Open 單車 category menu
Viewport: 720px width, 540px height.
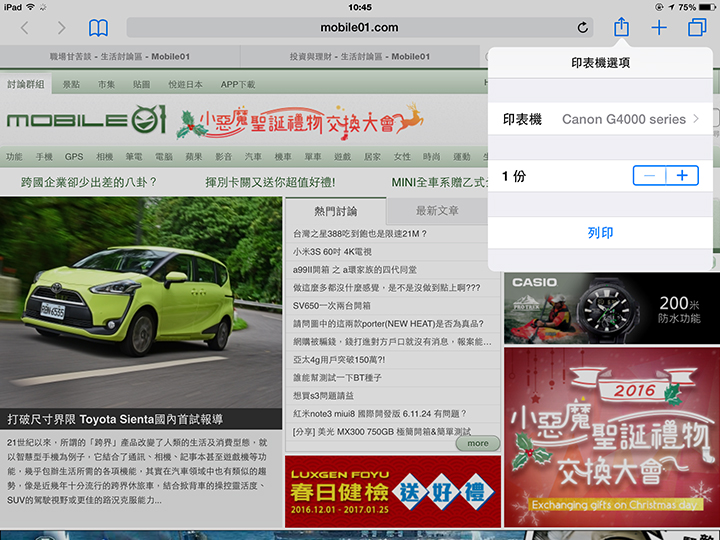pyautogui.click(x=313, y=157)
